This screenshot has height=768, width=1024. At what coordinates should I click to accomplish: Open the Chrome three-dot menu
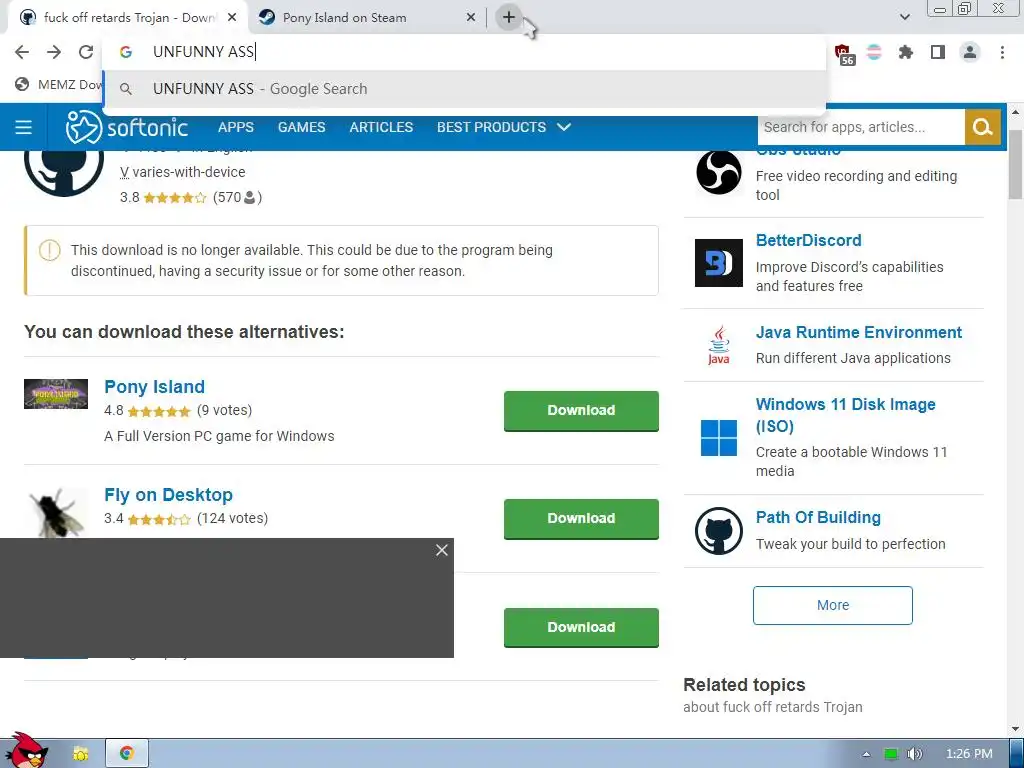tap(1002, 52)
